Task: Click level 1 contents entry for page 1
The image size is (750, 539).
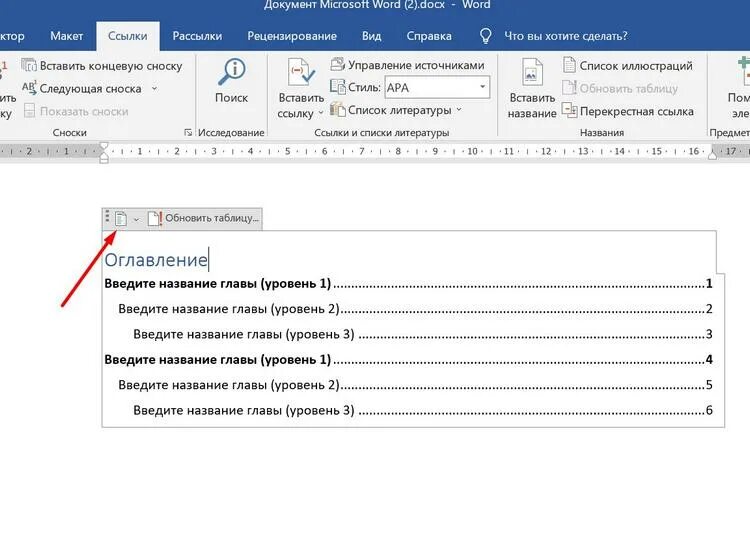Action: (408, 284)
